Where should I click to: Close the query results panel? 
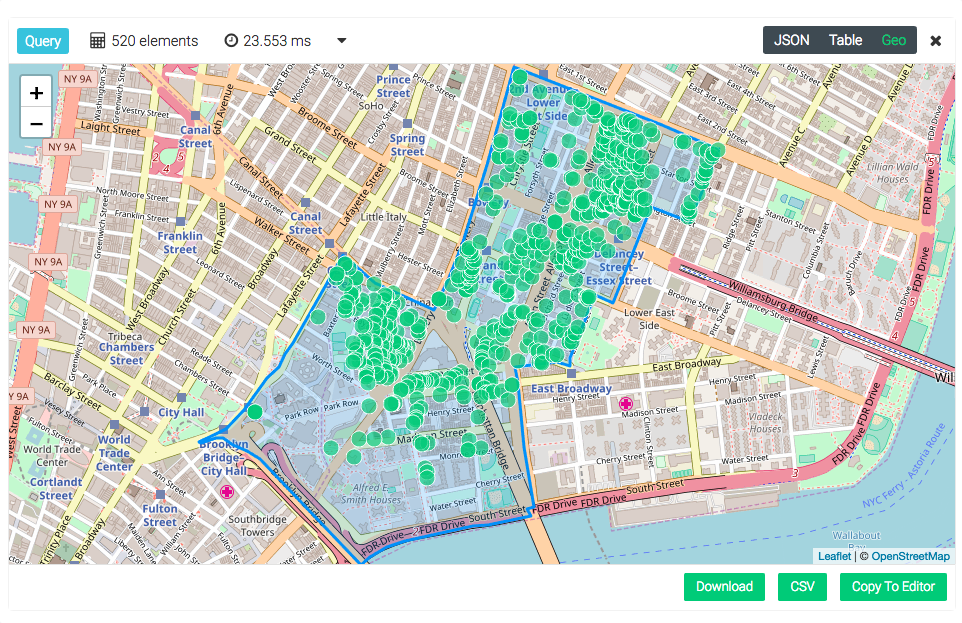pyautogui.click(x=935, y=41)
